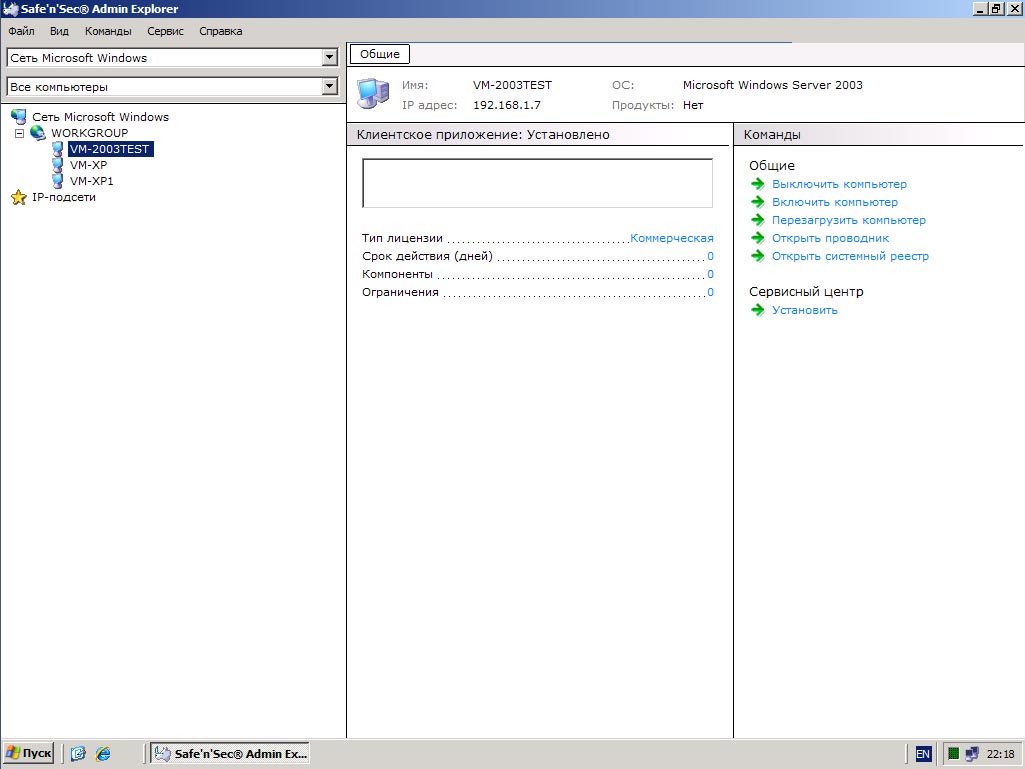
Task: Click green arrow next to Перезагрузить компьютер
Action: 758,220
